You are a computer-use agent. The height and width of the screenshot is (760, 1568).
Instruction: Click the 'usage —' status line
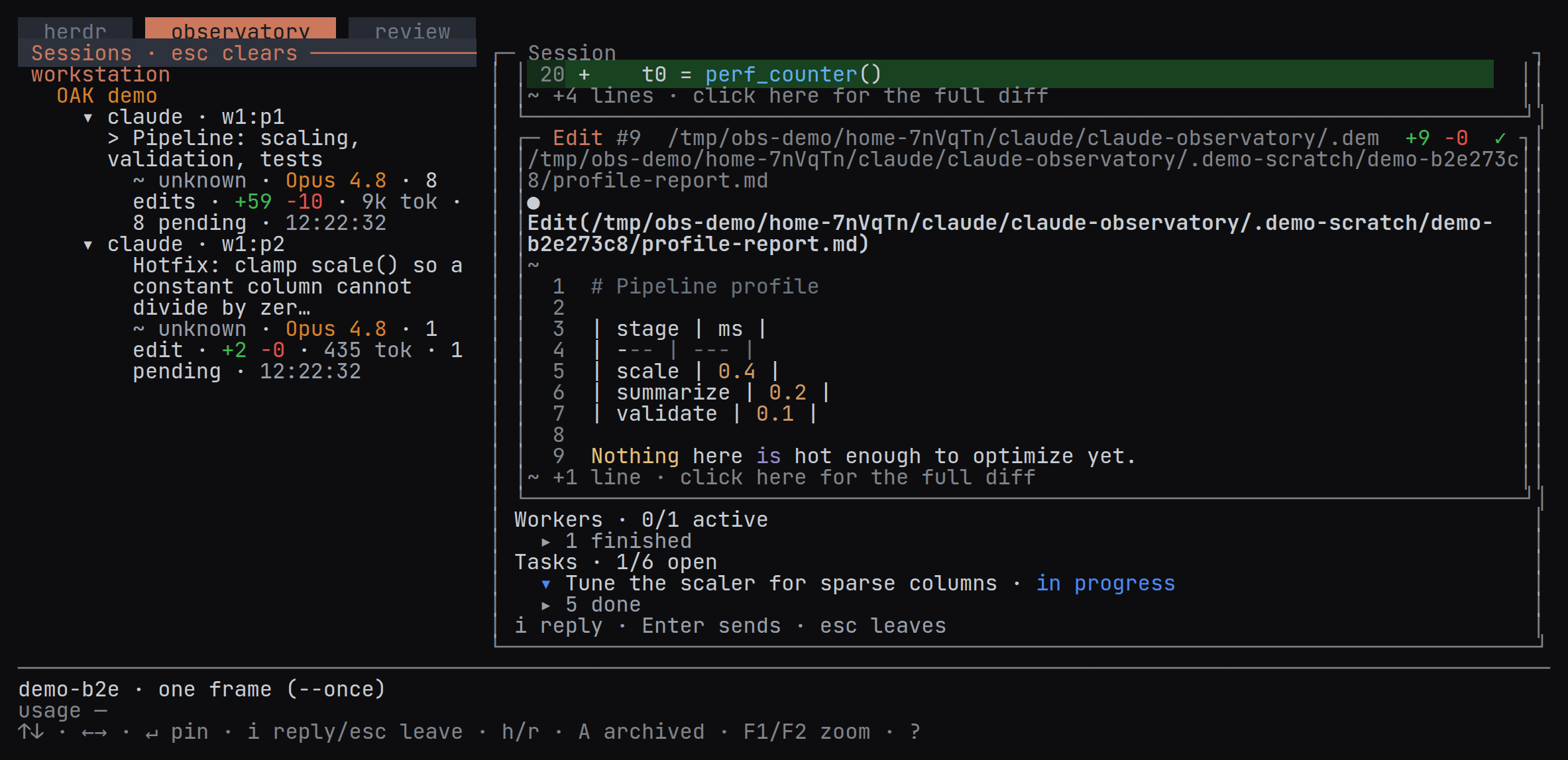point(62,711)
